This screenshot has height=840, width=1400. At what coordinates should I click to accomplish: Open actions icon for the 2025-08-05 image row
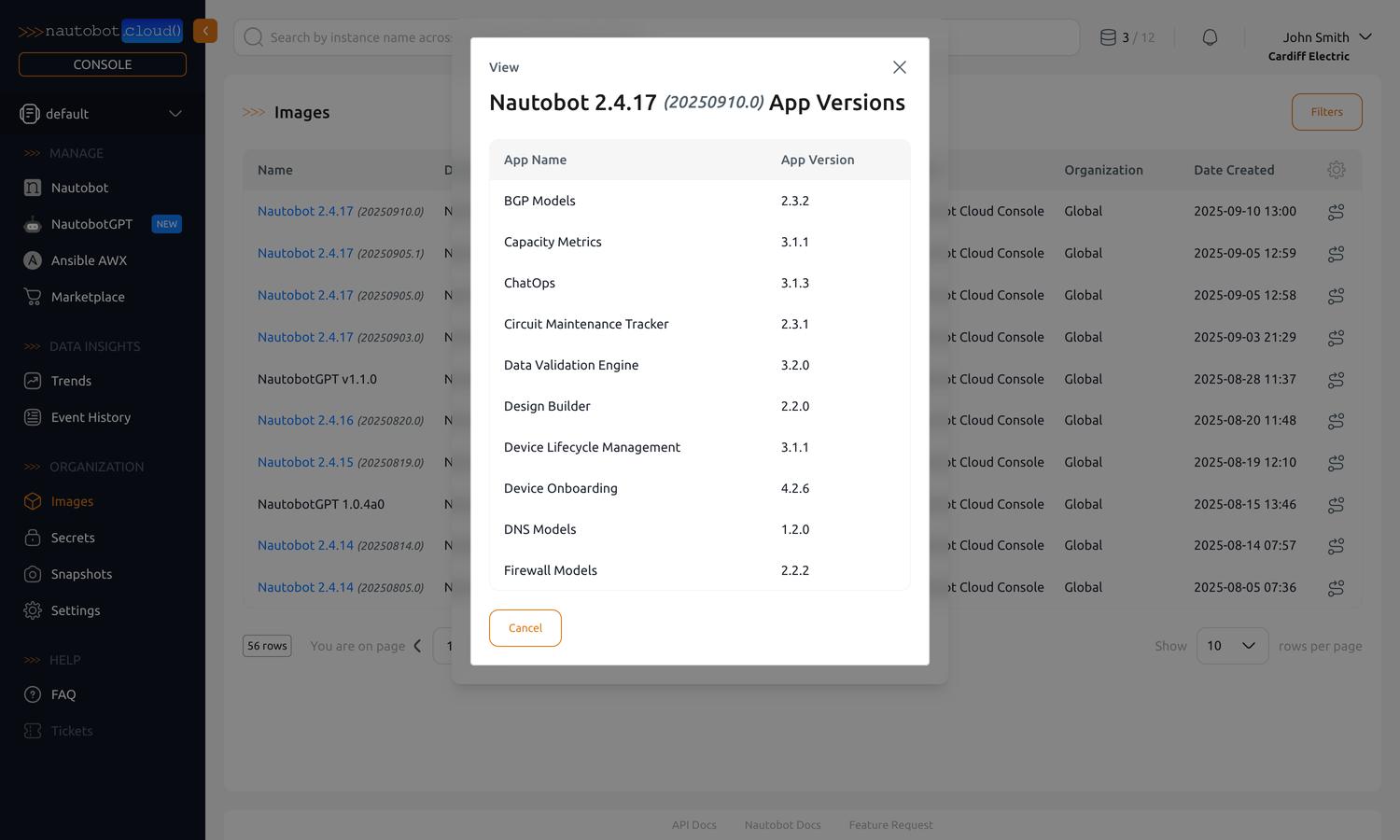[1336, 588]
